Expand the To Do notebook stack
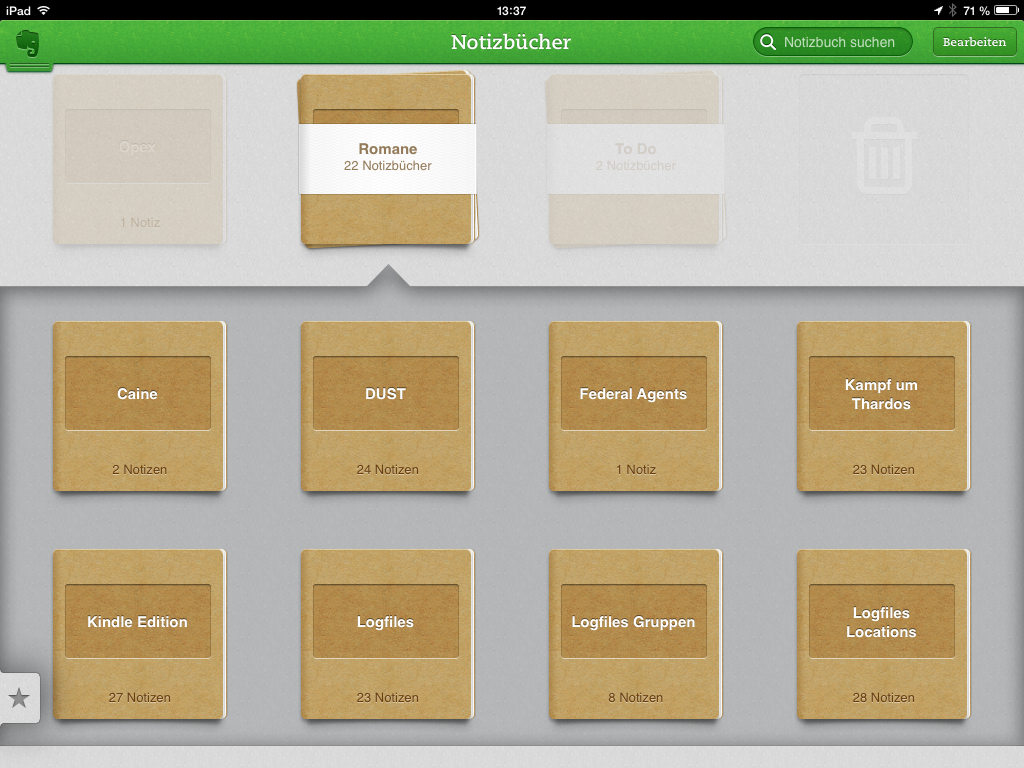The image size is (1024, 768). click(635, 159)
